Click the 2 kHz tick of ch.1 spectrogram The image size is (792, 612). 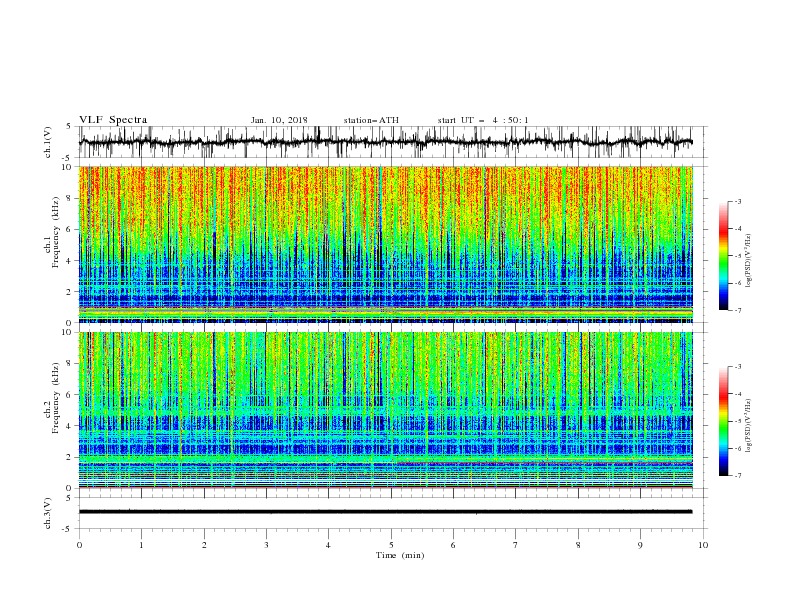[x=70, y=292]
